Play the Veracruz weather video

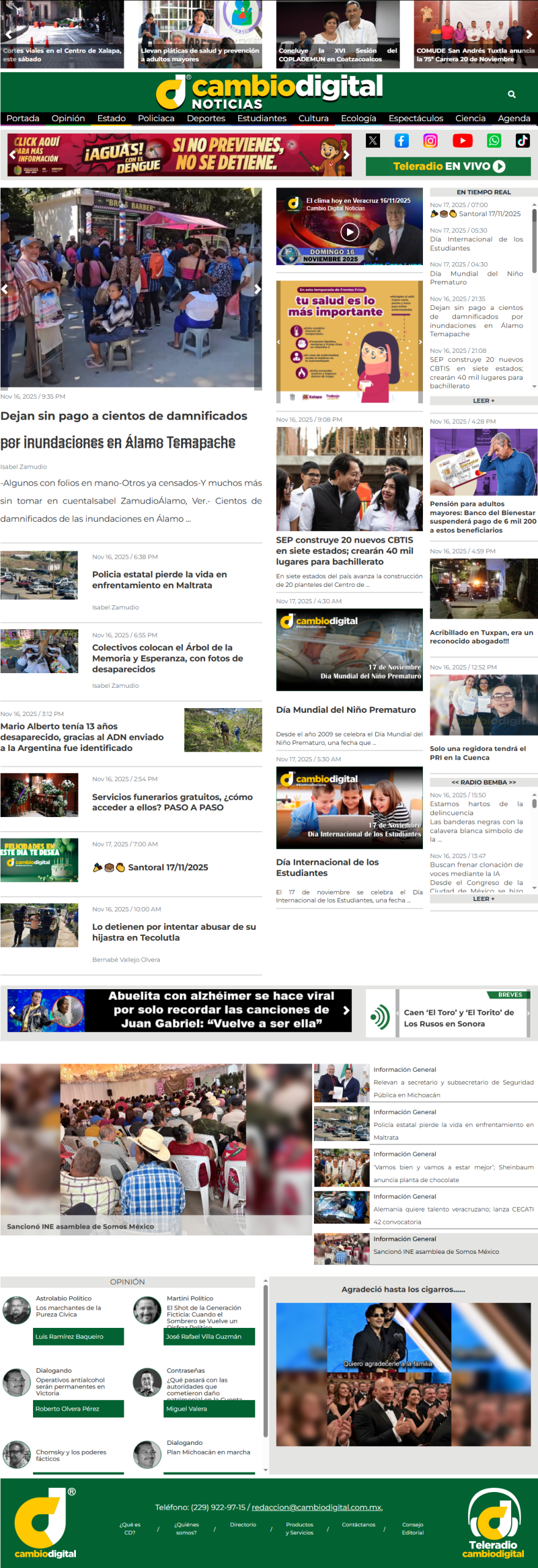click(349, 232)
